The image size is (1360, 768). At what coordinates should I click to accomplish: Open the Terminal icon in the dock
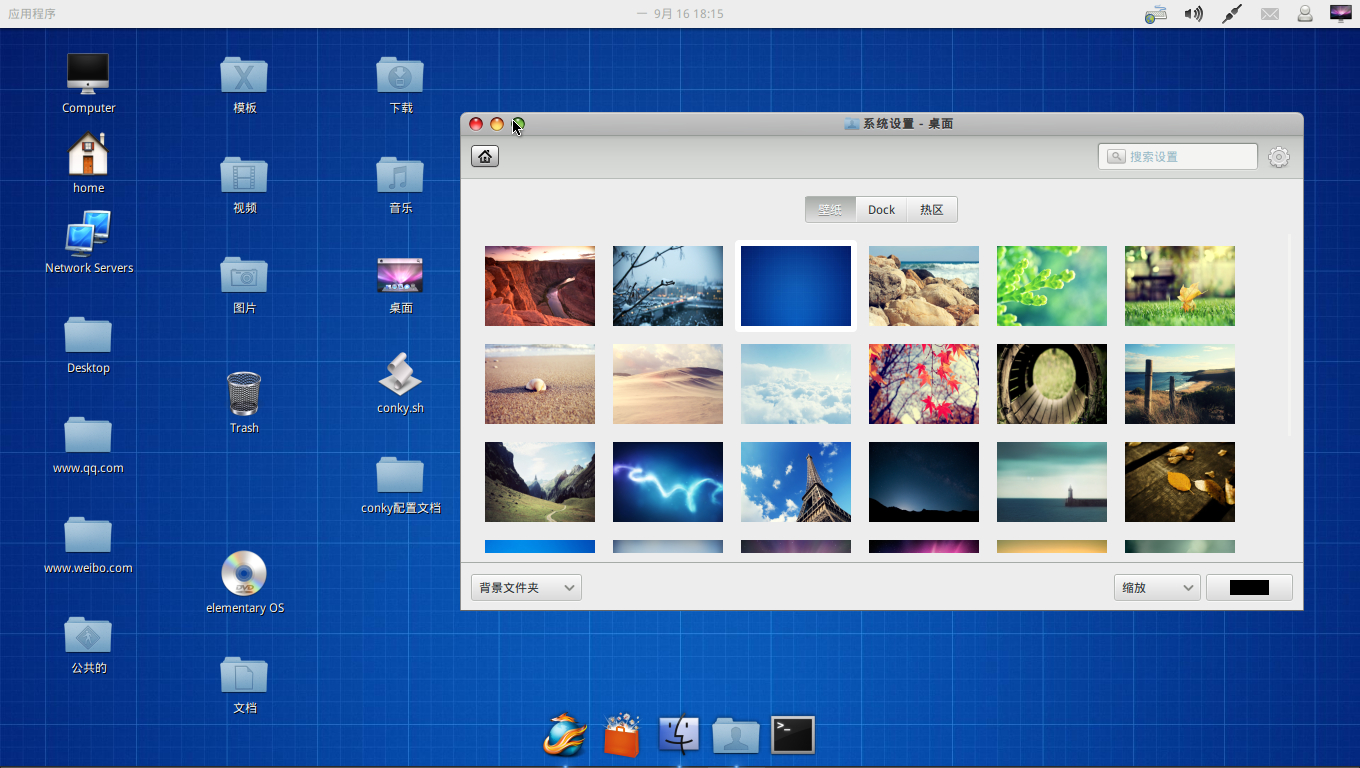[792, 735]
